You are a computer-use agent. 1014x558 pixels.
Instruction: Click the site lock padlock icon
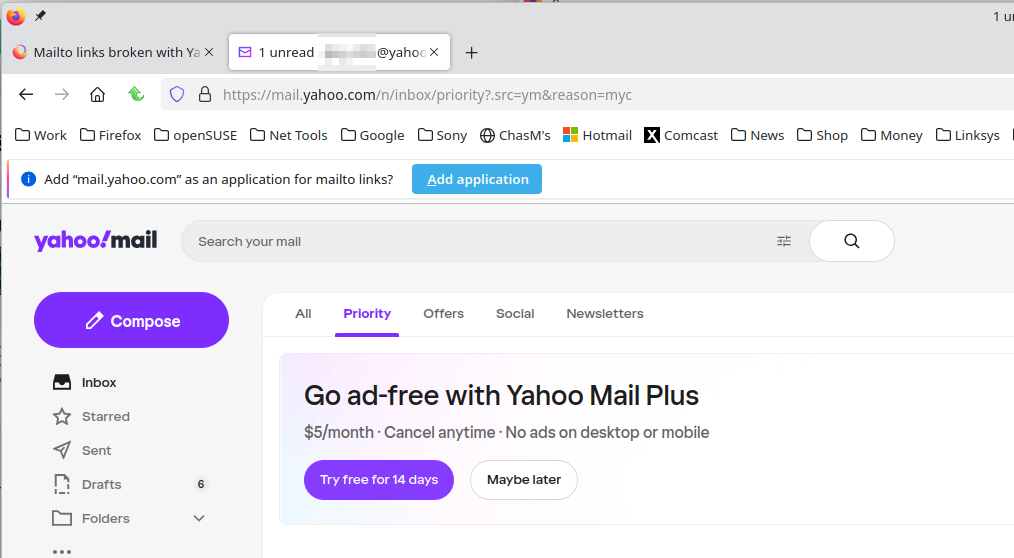[x=205, y=95]
